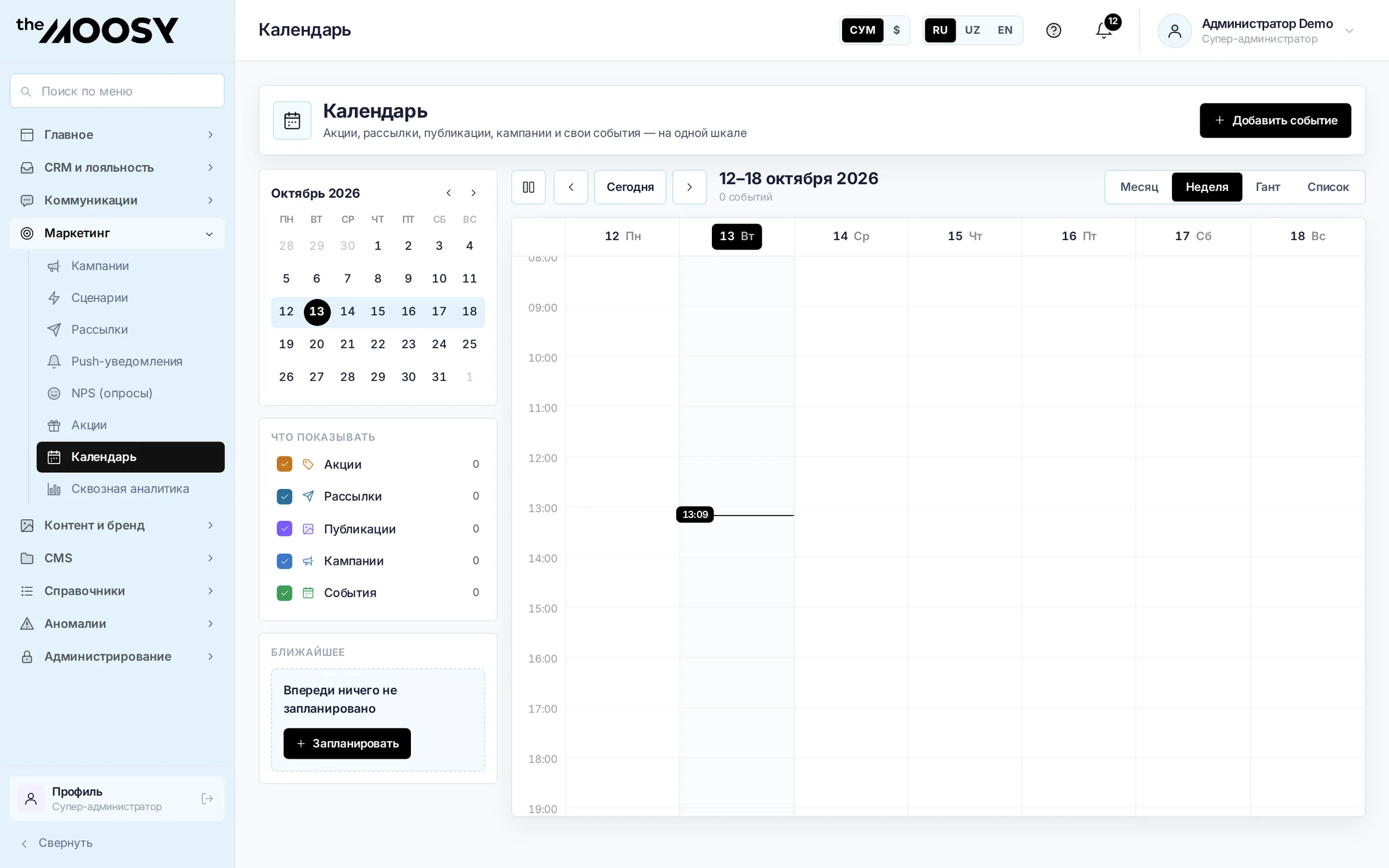Go to previous month in mini calendar
This screenshot has height=868, width=1389.
pyautogui.click(x=449, y=193)
